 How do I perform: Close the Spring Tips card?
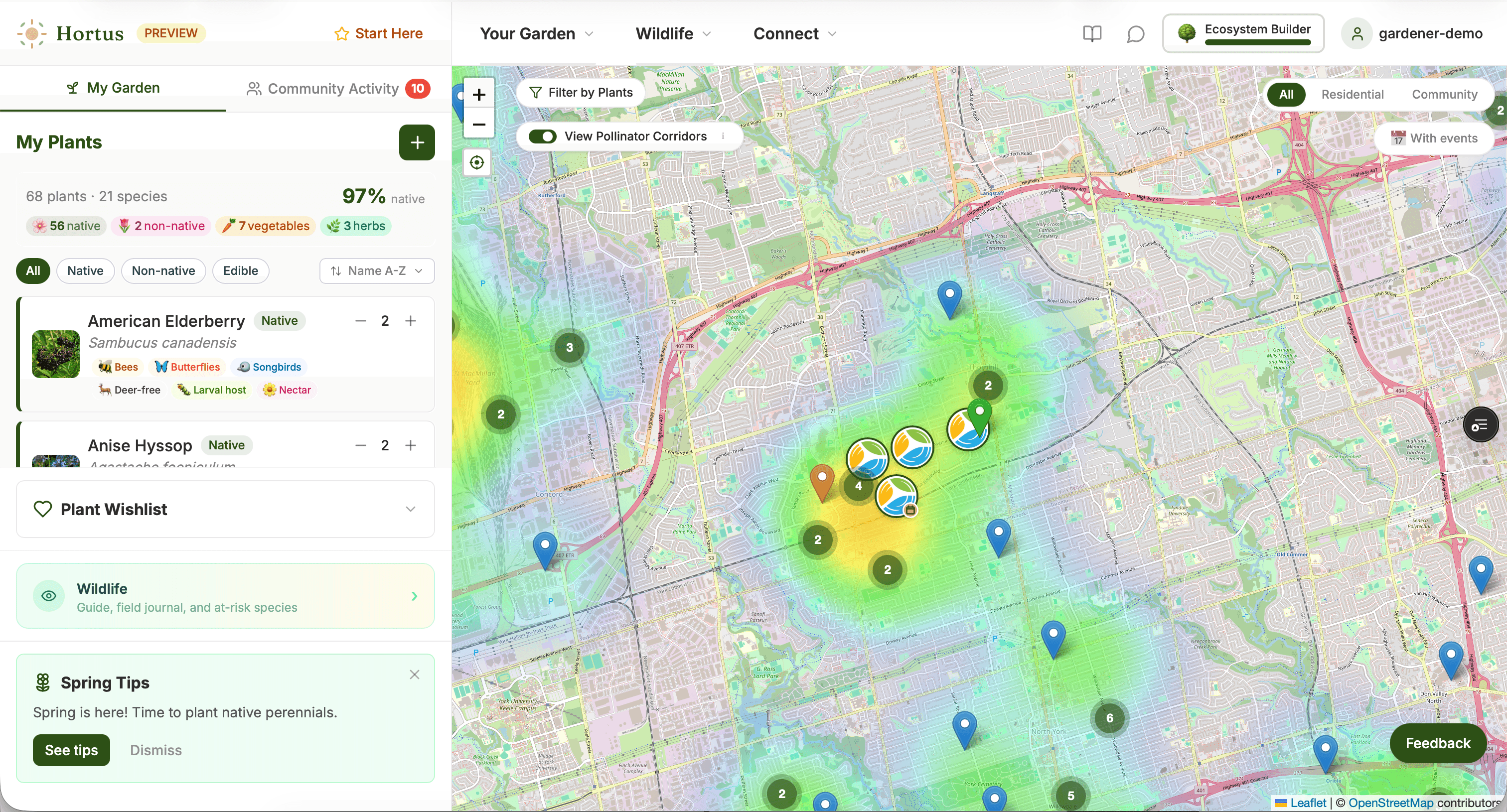click(414, 674)
